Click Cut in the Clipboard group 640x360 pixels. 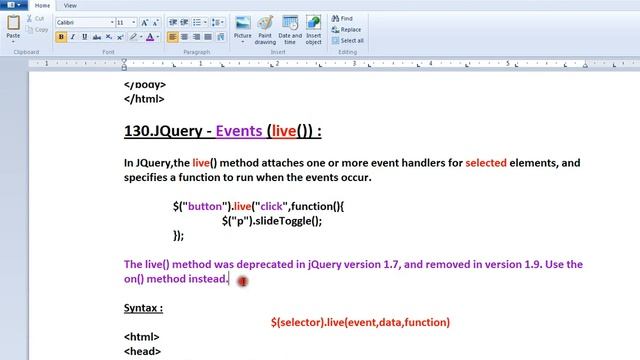[36, 18]
